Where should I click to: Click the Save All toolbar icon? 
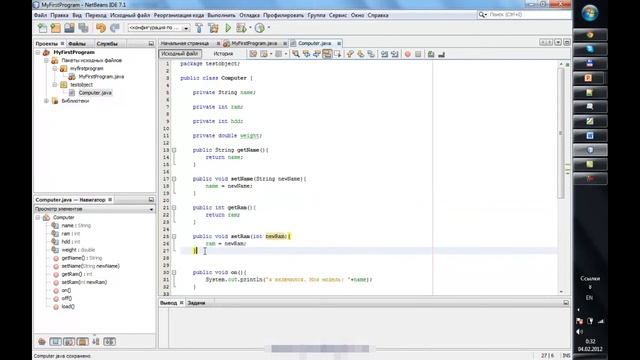(83, 28)
